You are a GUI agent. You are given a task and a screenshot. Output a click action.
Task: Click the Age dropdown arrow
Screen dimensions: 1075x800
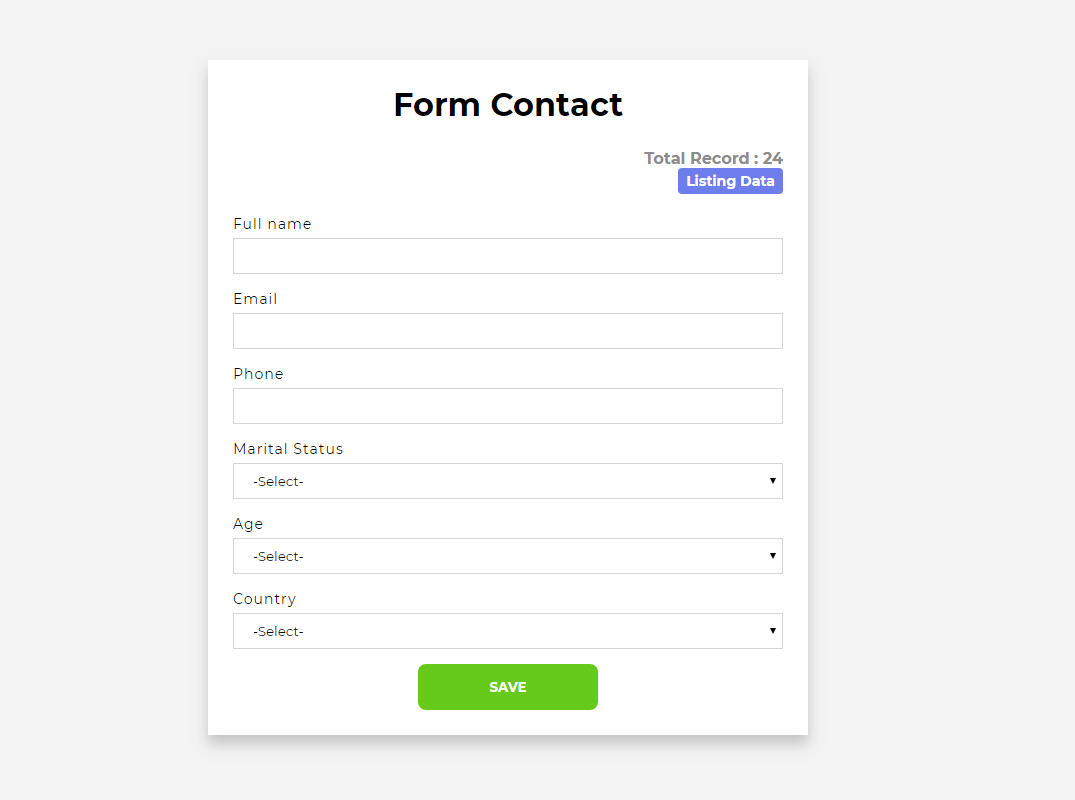pyautogui.click(x=773, y=556)
